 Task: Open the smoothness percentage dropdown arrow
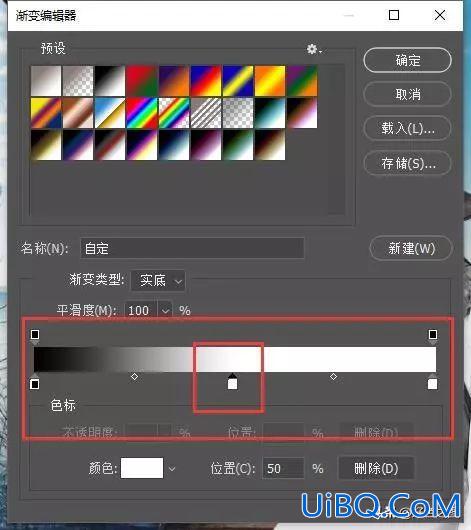tap(165, 310)
